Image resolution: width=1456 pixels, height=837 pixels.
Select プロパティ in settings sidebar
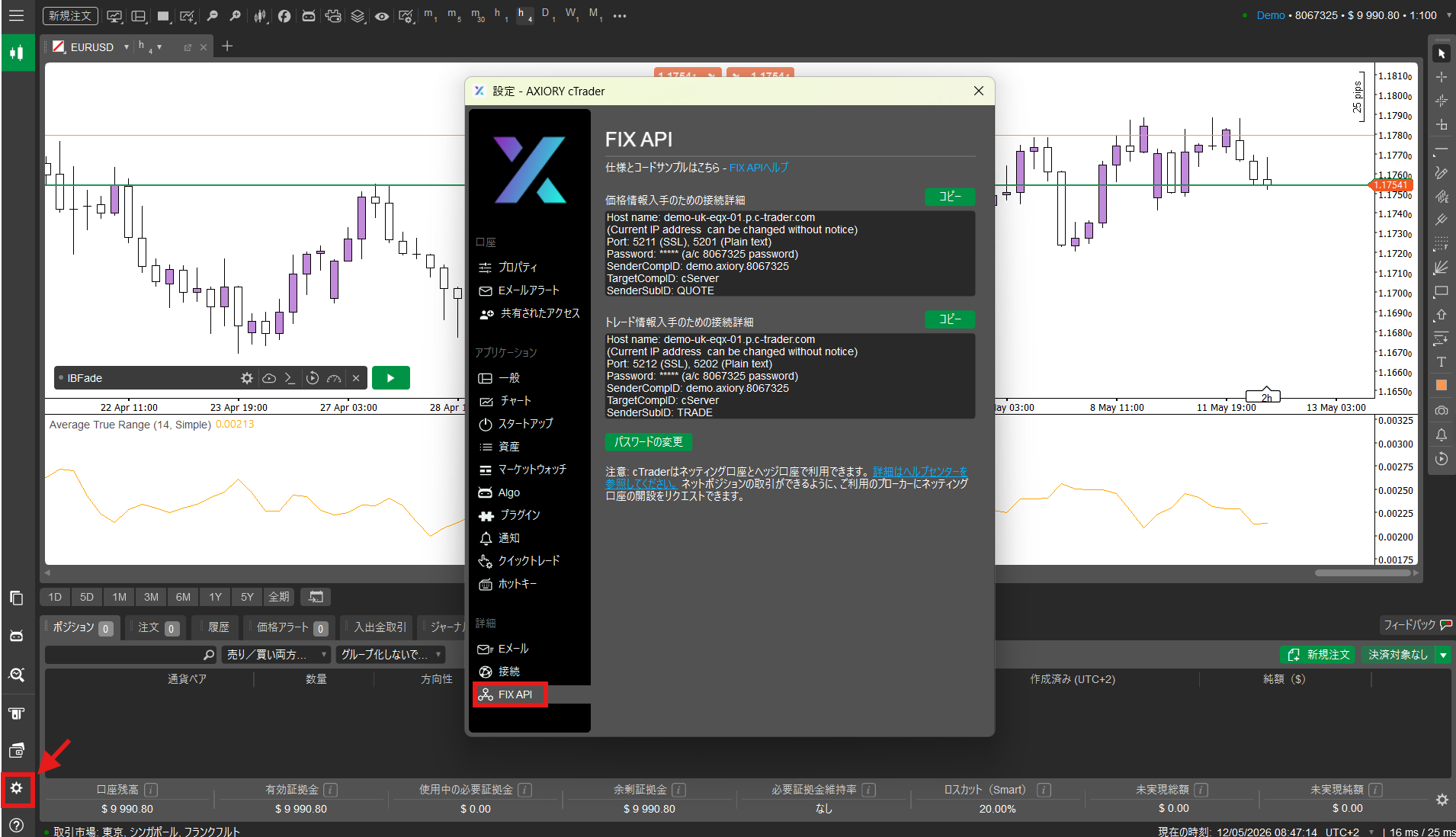(x=518, y=268)
